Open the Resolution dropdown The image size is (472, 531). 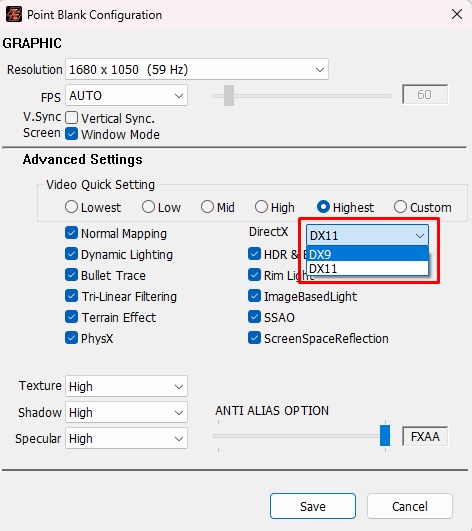click(197, 69)
